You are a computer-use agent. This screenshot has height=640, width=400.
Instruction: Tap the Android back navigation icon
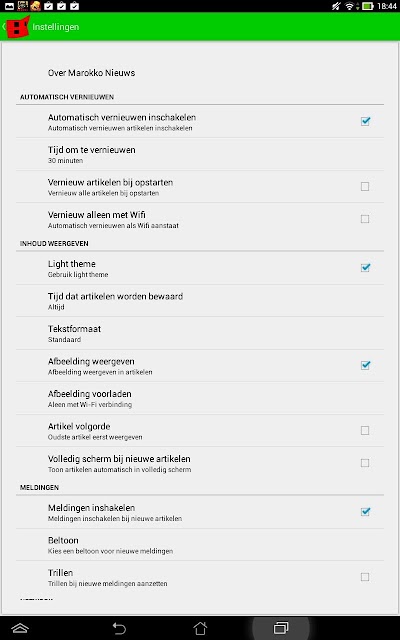(119, 628)
